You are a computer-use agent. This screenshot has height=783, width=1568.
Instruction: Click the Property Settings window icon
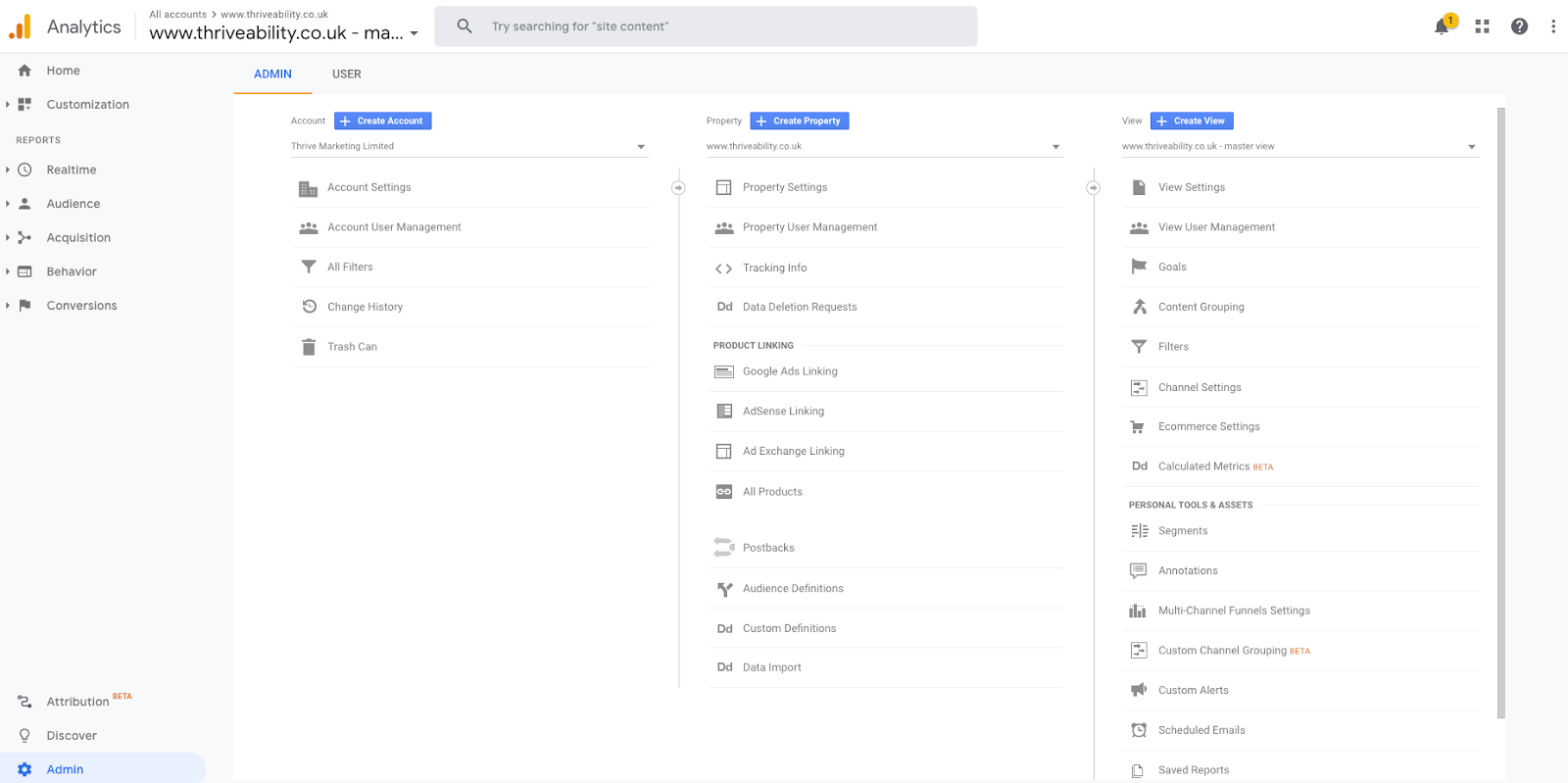(x=724, y=187)
